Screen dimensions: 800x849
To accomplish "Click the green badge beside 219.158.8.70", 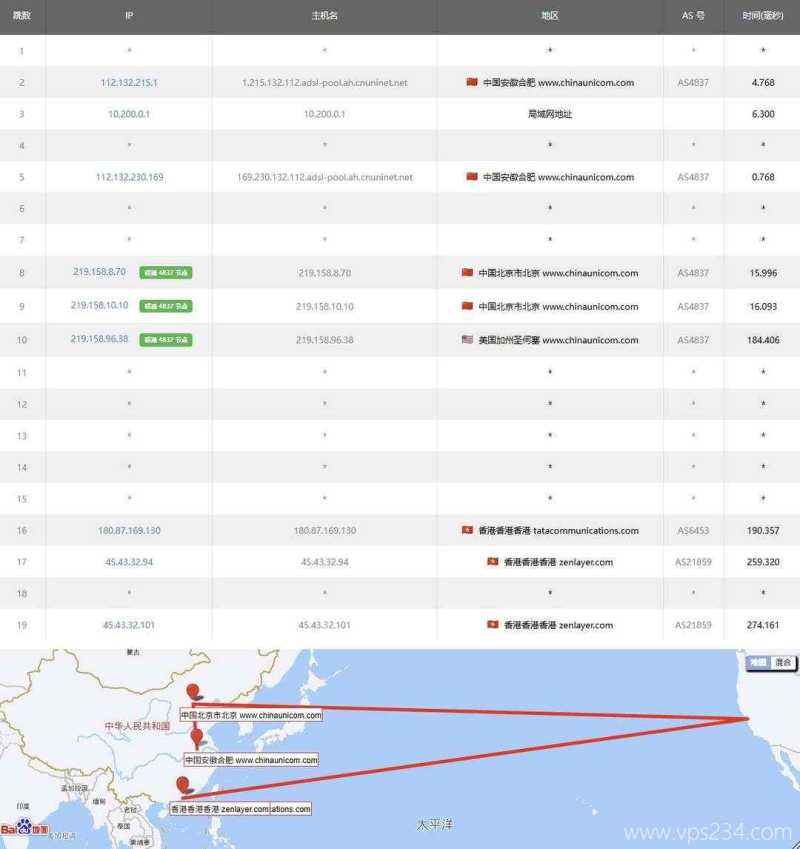I will [166, 272].
